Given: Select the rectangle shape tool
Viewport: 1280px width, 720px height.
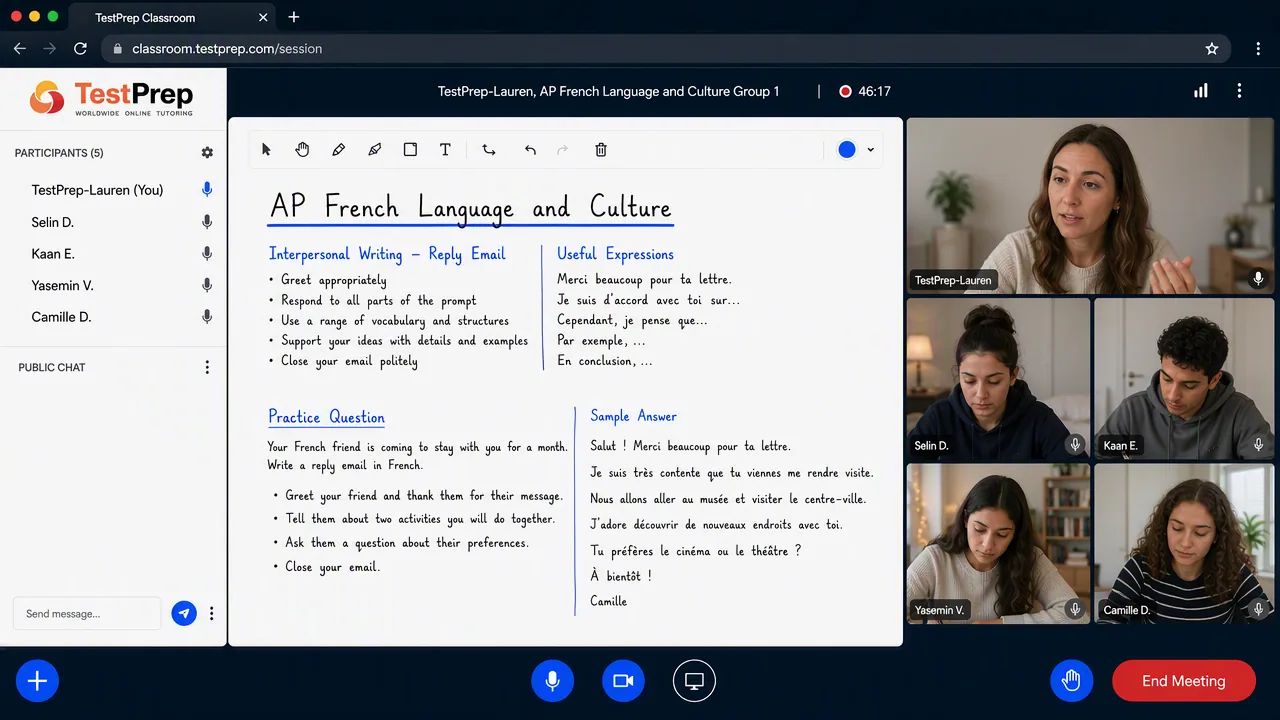Looking at the screenshot, I should click(x=410, y=150).
